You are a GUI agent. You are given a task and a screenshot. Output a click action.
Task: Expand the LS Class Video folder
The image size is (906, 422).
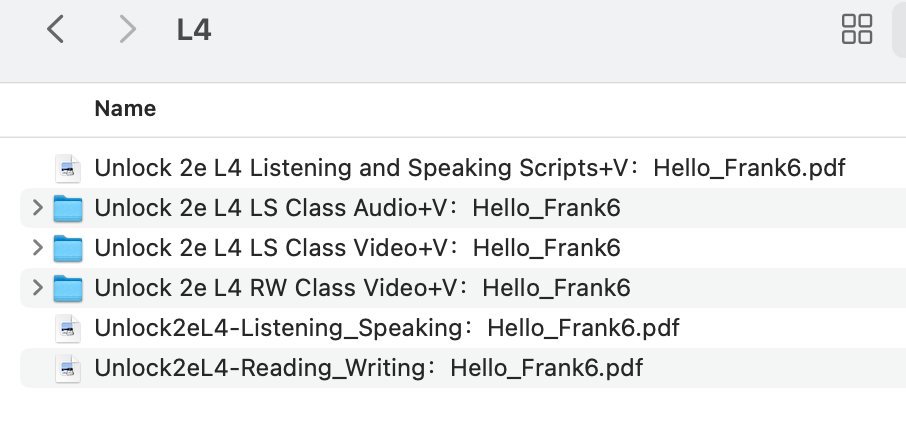tap(38, 247)
